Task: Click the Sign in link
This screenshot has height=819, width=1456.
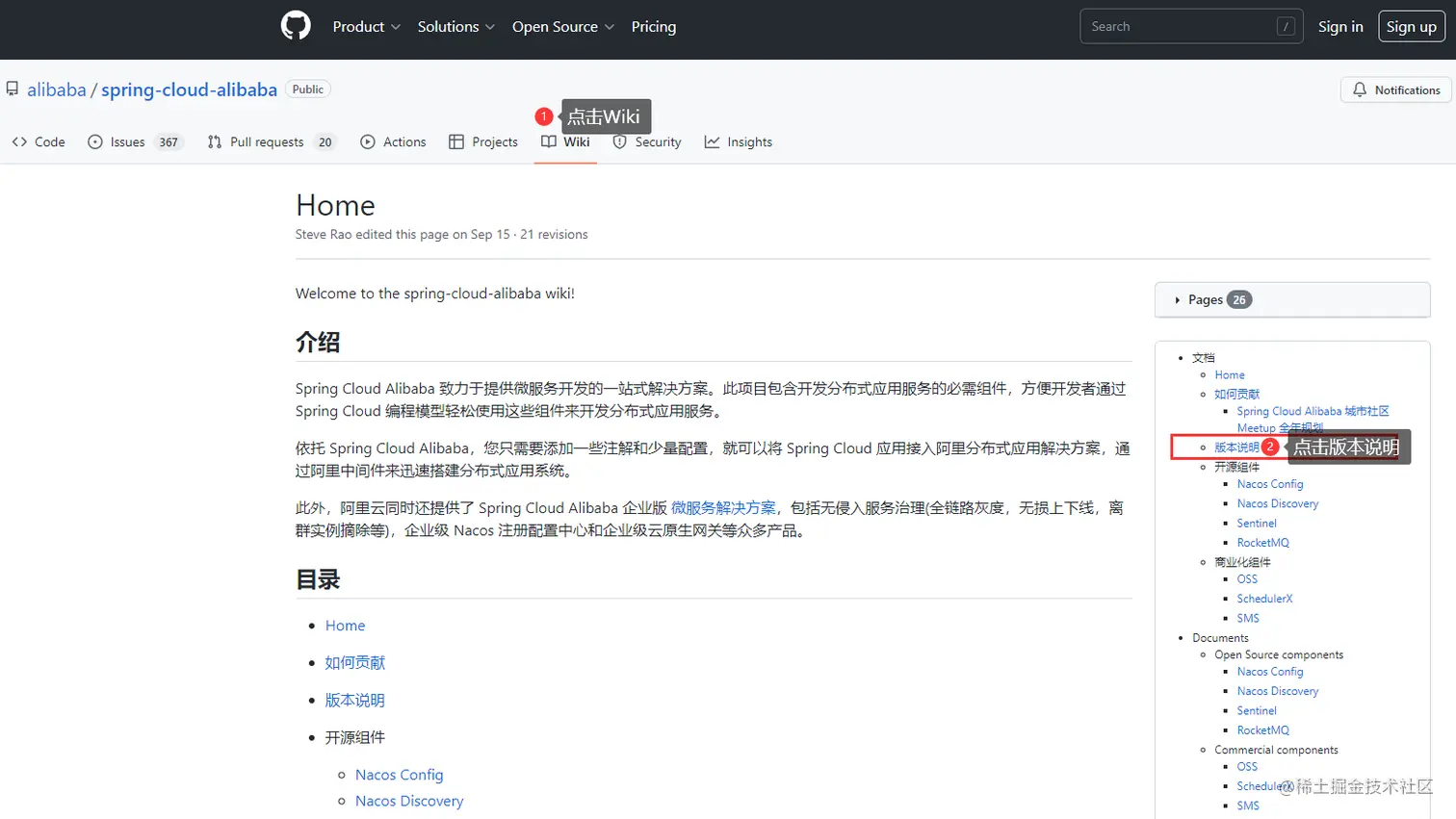Action: (x=1340, y=27)
